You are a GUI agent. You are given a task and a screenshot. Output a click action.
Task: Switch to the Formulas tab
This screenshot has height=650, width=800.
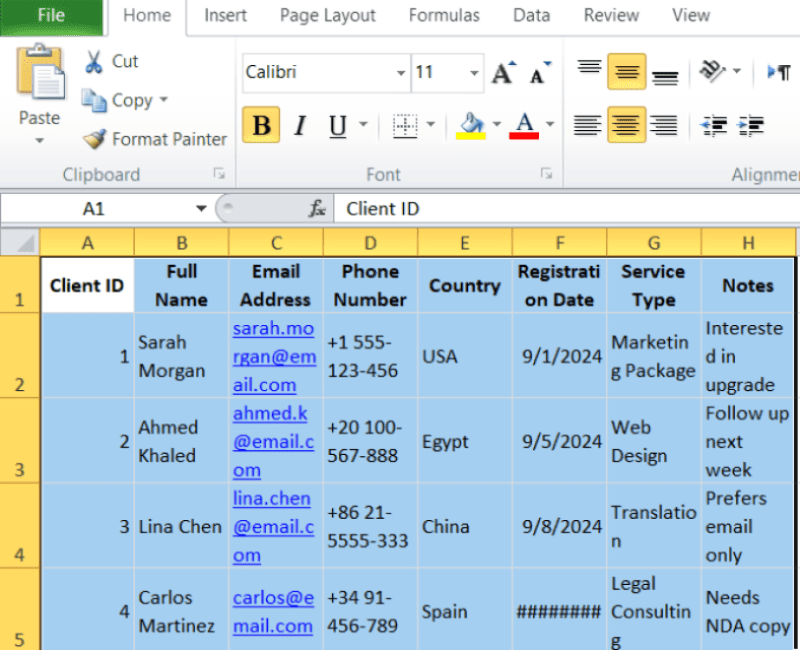coord(444,16)
